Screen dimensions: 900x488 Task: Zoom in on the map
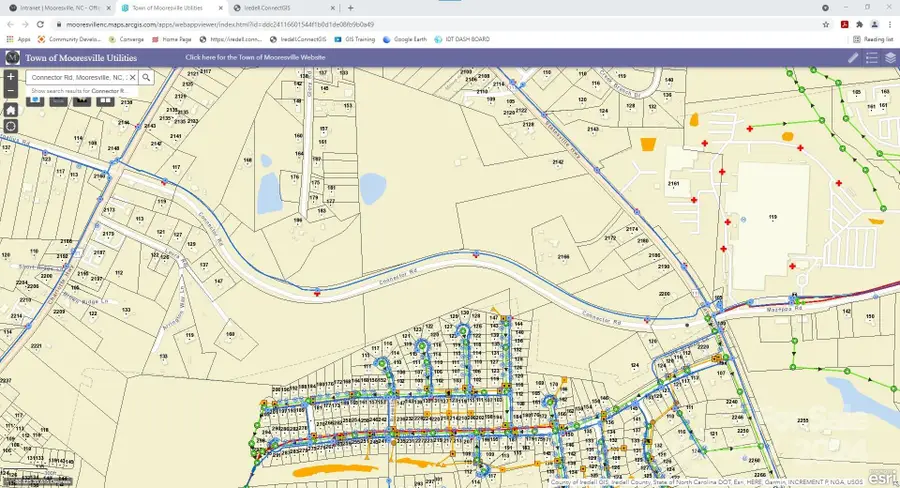click(10, 77)
